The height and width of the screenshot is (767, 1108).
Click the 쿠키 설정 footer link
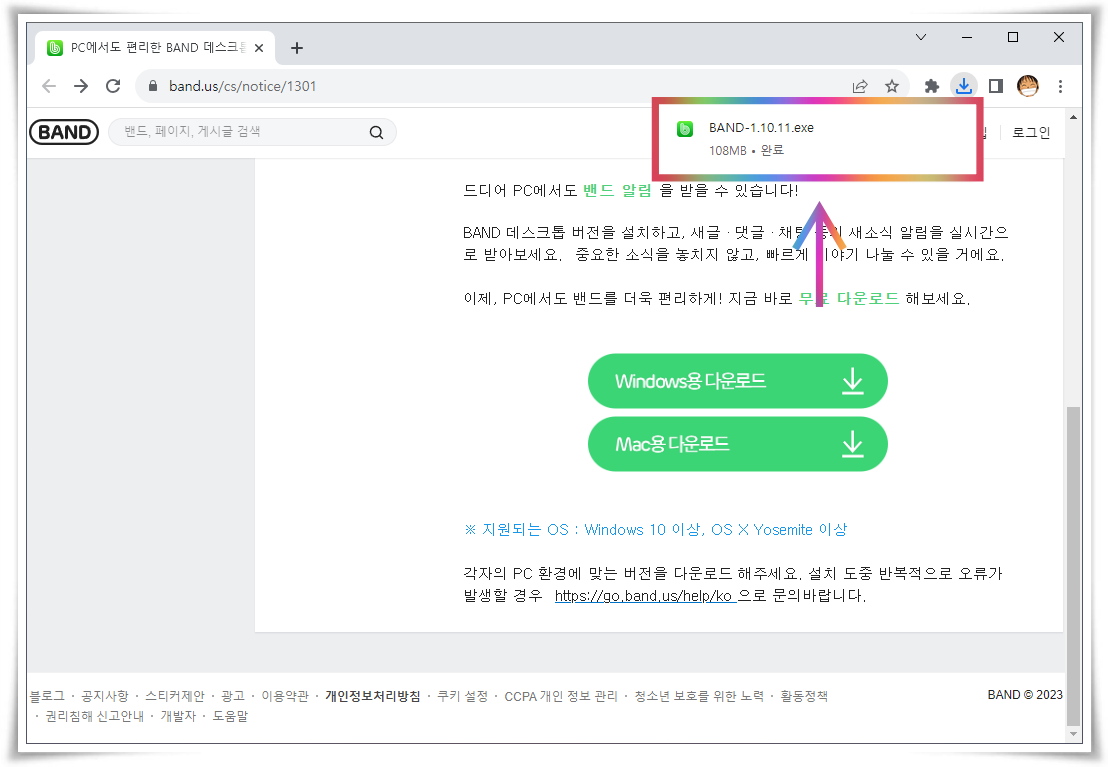[462, 696]
